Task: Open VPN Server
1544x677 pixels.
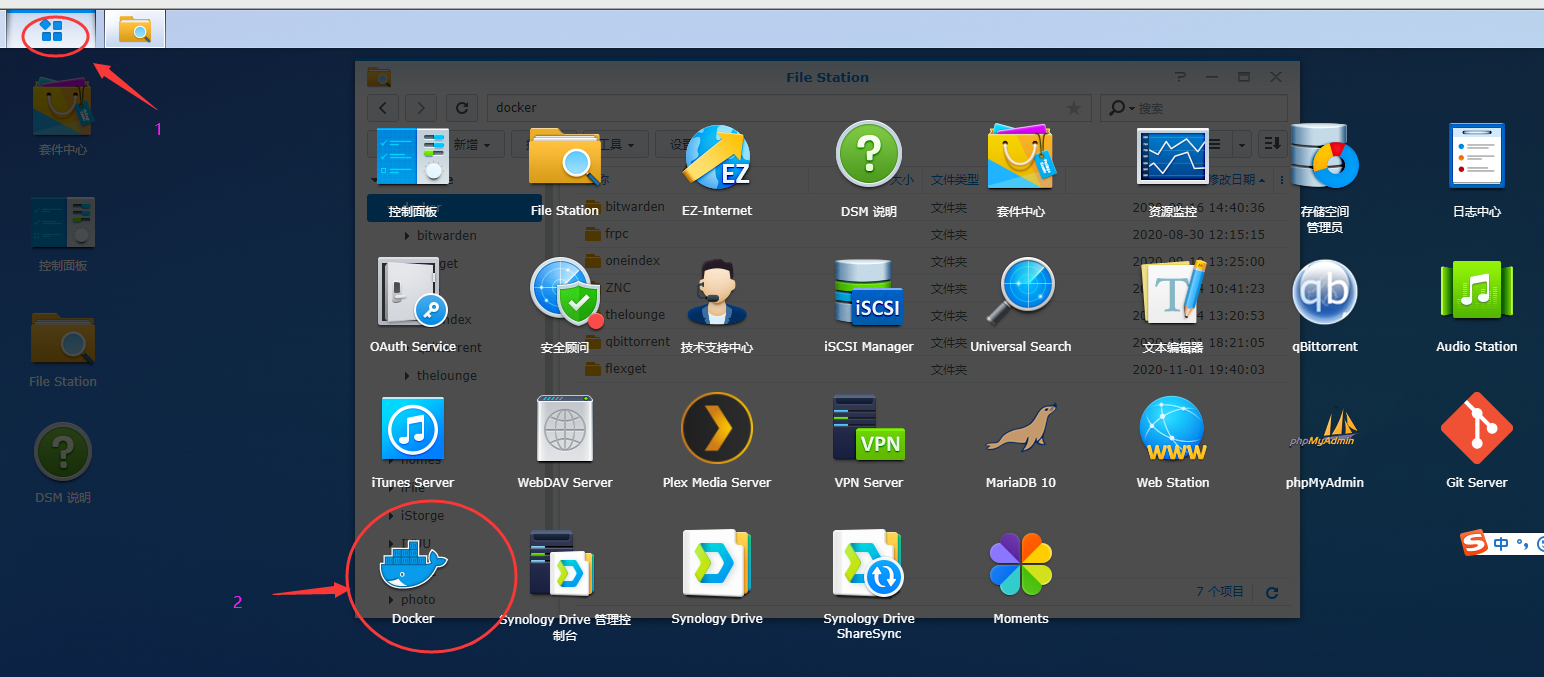Action: click(x=869, y=442)
